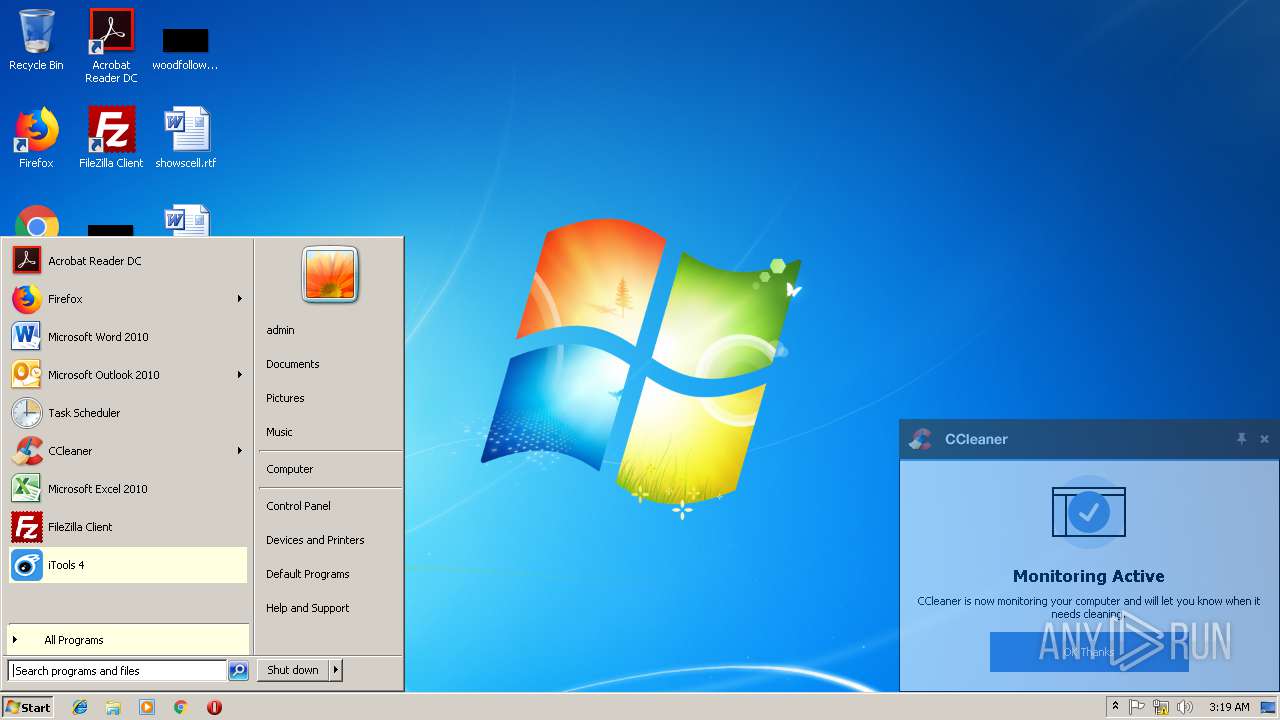Click the search magnifier button
The width and height of the screenshot is (1280, 720).
tap(238, 671)
